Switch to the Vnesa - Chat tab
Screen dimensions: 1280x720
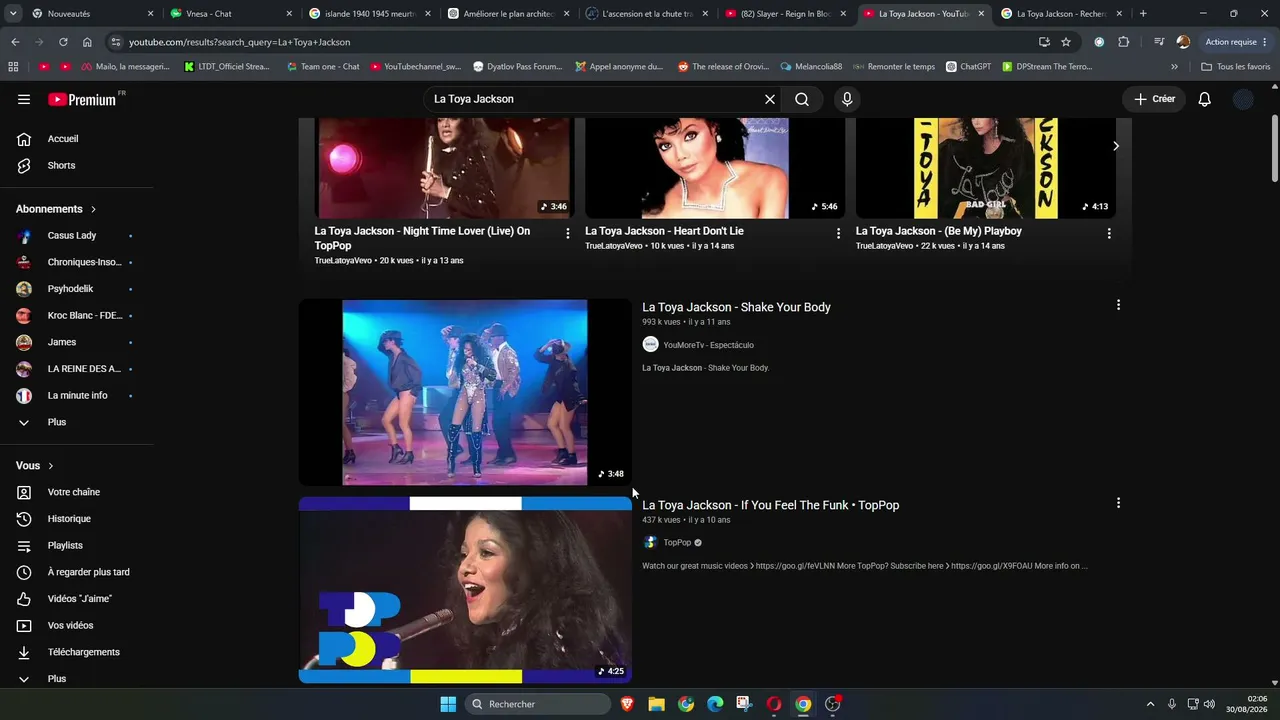(231, 14)
